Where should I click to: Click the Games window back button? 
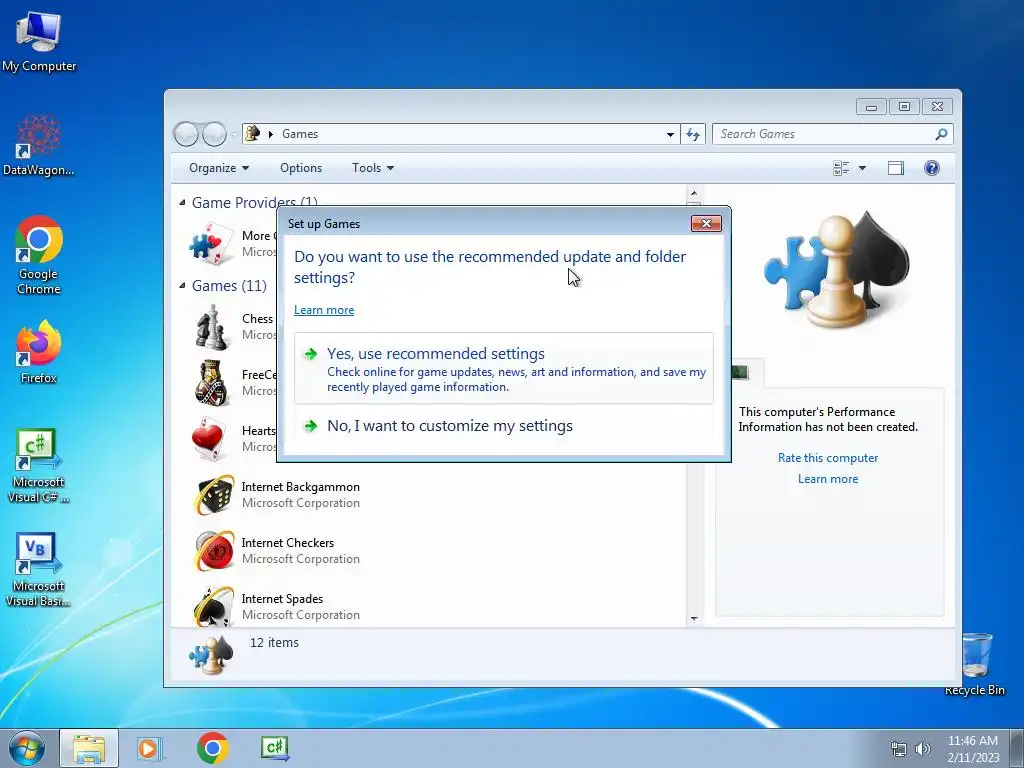(x=186, y=134)
